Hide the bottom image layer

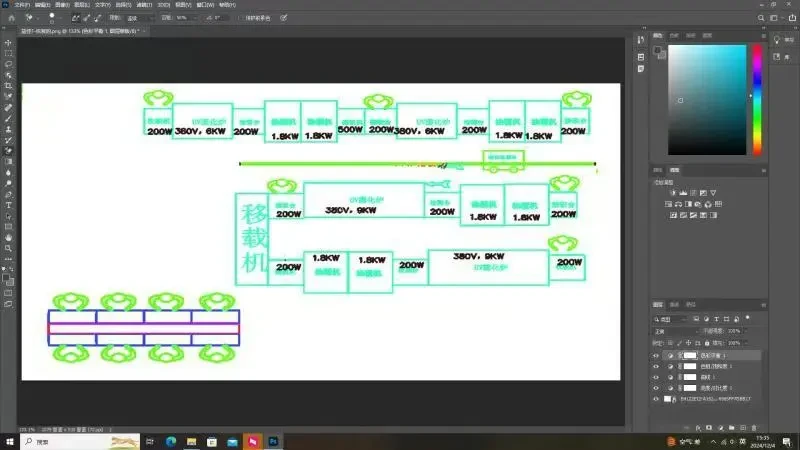coord(656,399)
